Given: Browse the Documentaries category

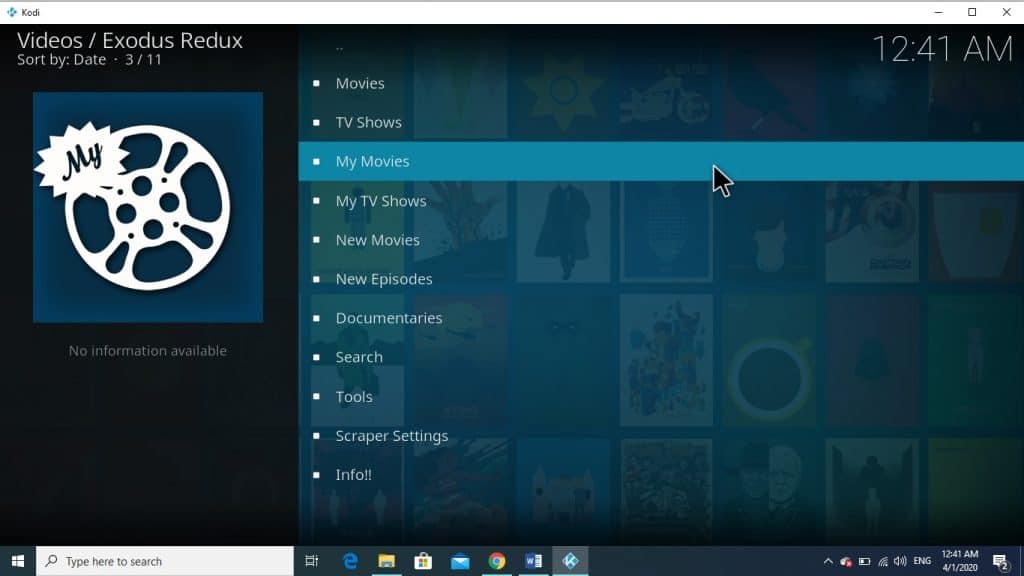Looking at the screenshot, I should (x=661, y=318).
